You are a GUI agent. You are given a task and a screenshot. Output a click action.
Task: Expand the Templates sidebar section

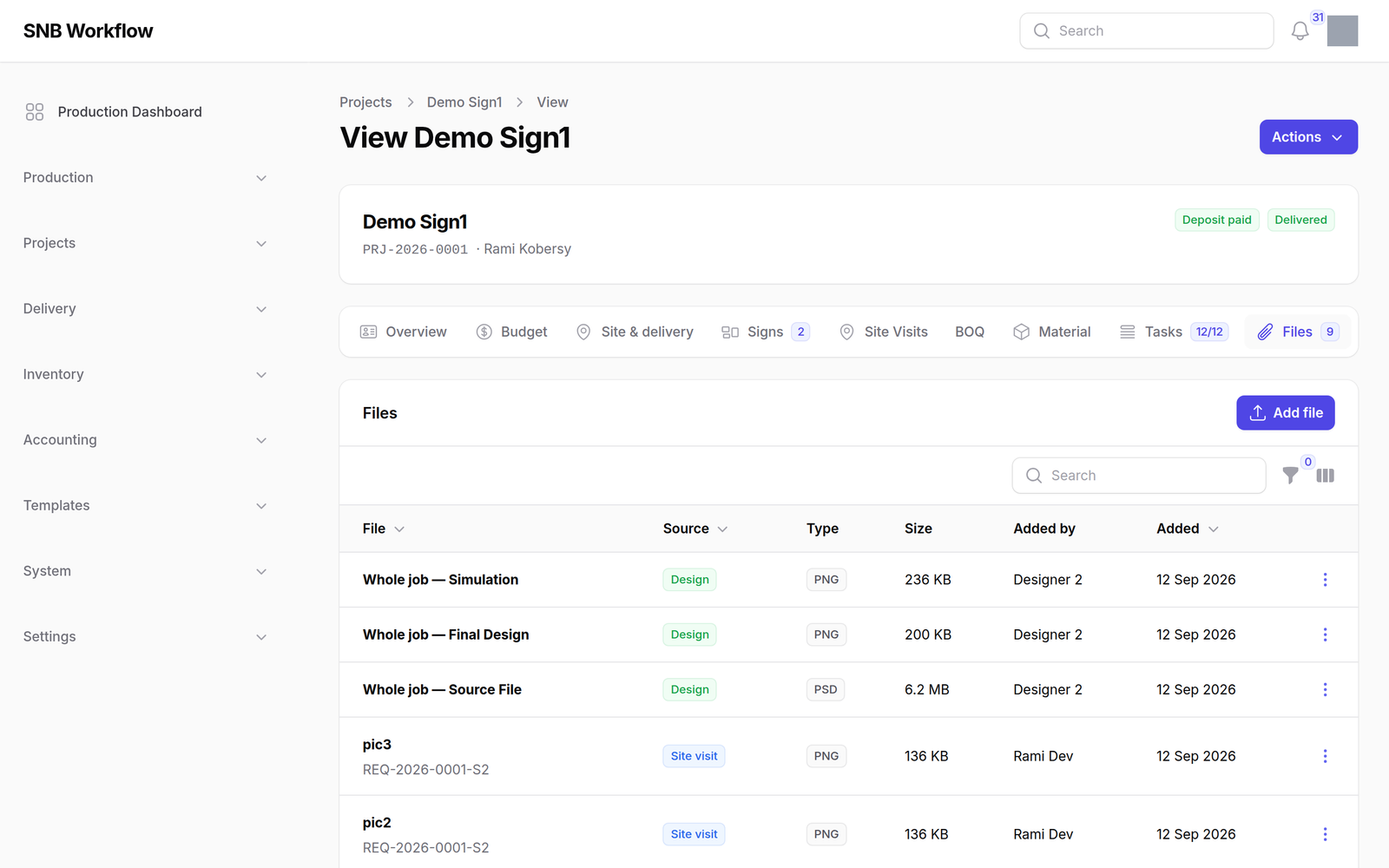[x=145, y=505]
